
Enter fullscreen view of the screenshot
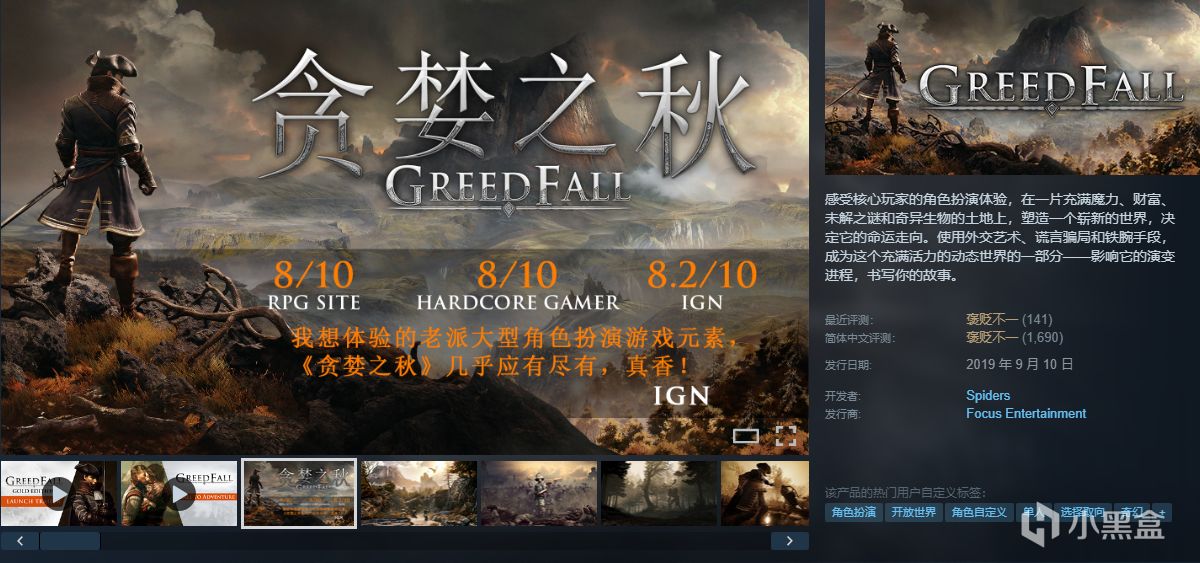786,435
